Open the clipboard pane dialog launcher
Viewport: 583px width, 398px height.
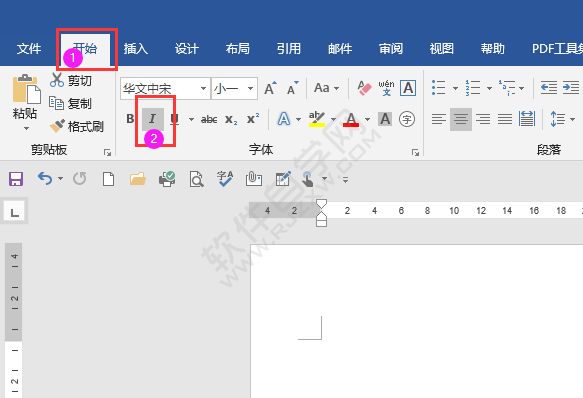pyautogui.click(x=107, y=152)
